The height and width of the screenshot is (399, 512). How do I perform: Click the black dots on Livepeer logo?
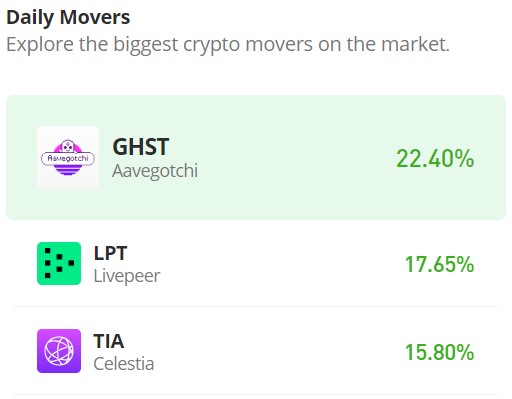tap(59, 263)
